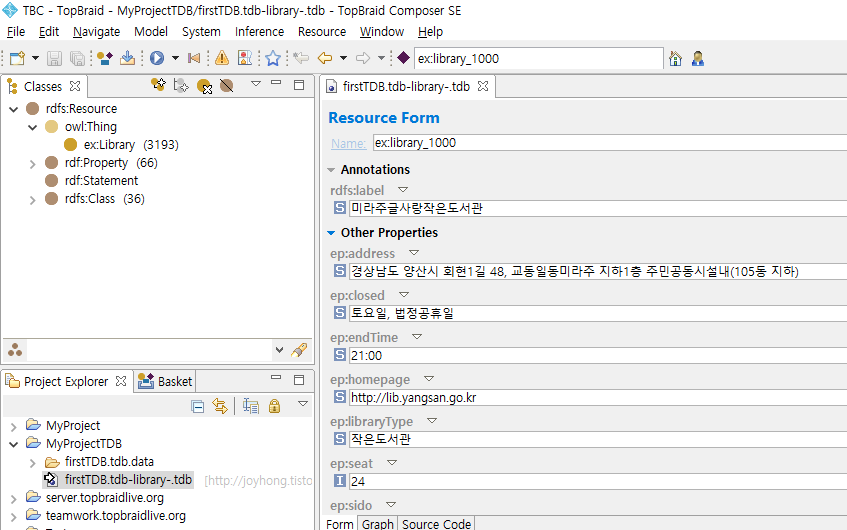Click the create resource shapes icon
This screenshot has height=530, width=847.
[x=104, y=58]
